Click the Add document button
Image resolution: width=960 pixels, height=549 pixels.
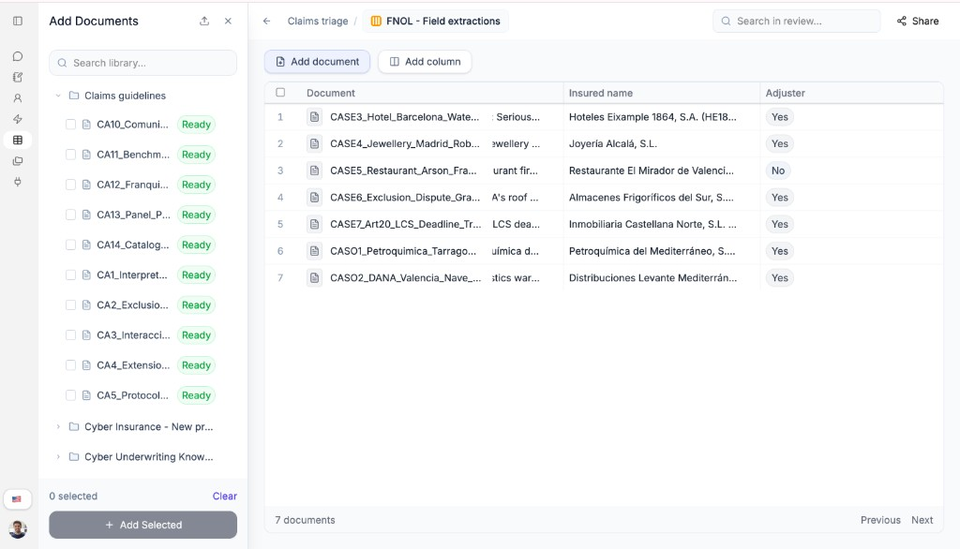(317, 62)
